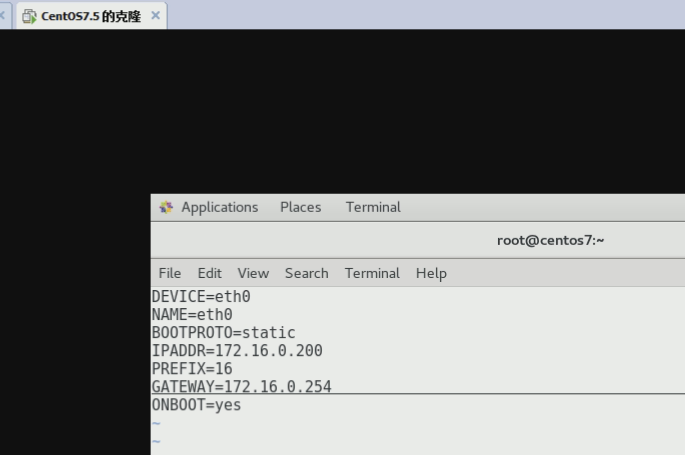685x455 pixels.
Task: Place cursor on ONBOOT=yes line
Action: (x=197, y=405)
